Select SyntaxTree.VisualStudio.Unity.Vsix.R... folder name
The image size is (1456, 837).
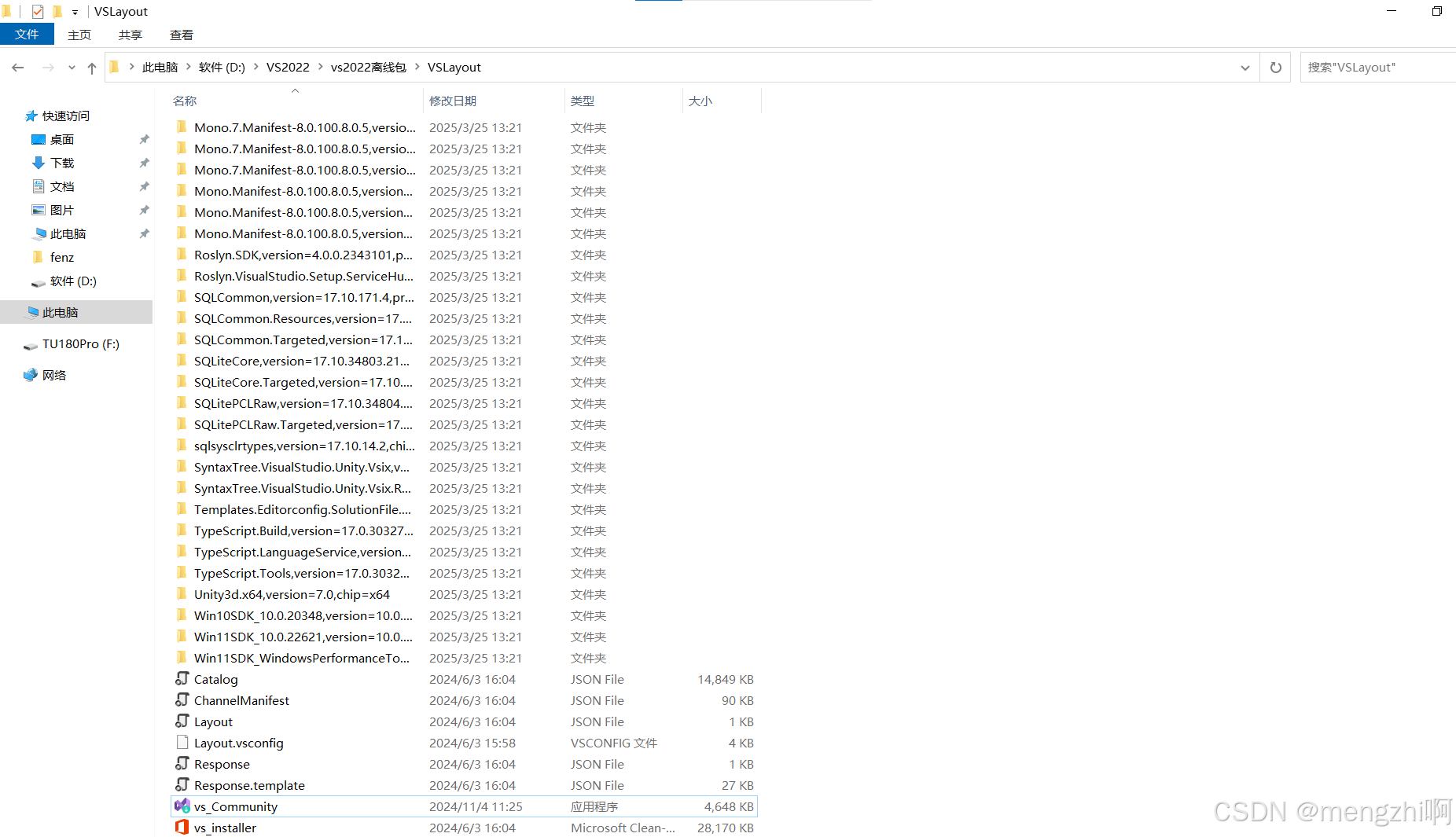pos(302,488)
